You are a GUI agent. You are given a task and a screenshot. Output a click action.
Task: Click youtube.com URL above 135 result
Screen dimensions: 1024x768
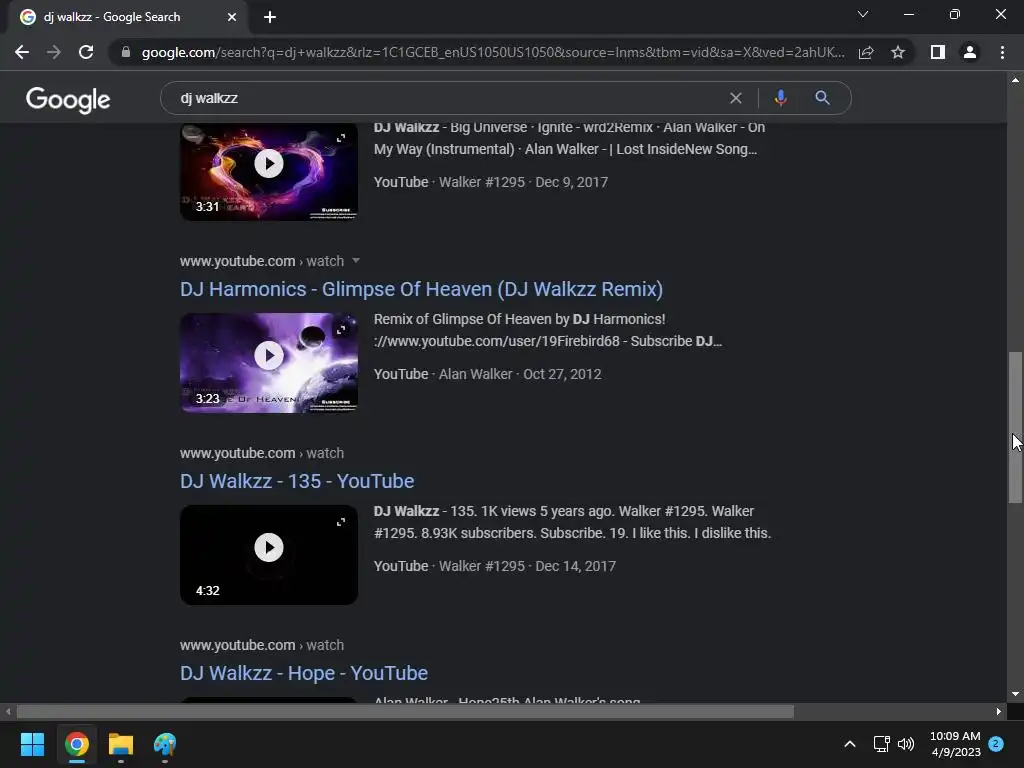(262, 453)
